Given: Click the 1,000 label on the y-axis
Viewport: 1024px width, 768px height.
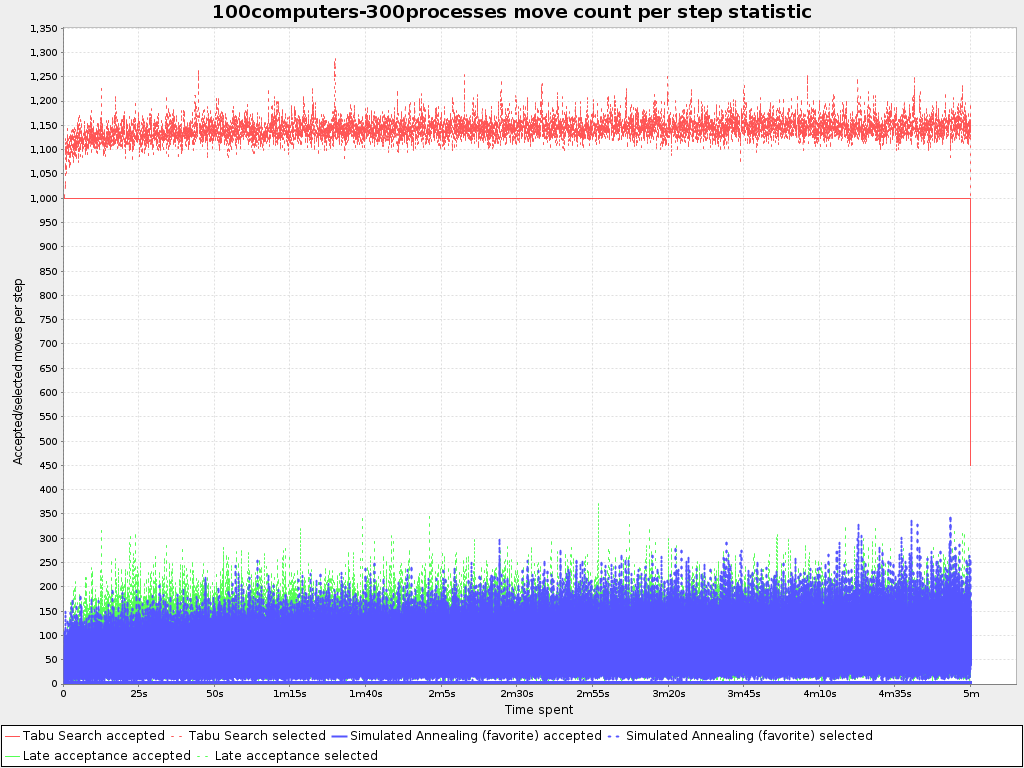Looking at the screenshot, I should (x=41, y=198).
